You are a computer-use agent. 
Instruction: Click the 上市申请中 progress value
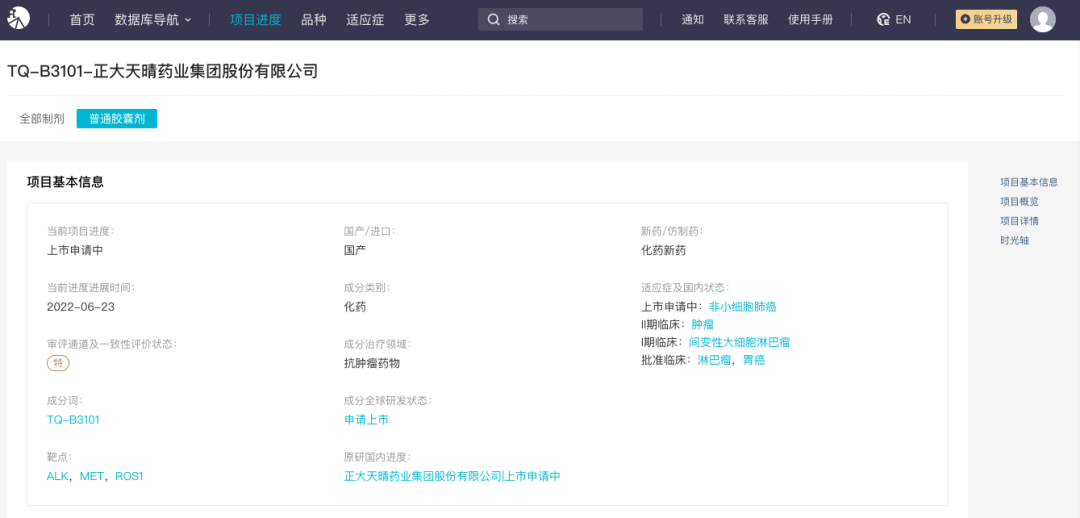(x=75, y=250)
